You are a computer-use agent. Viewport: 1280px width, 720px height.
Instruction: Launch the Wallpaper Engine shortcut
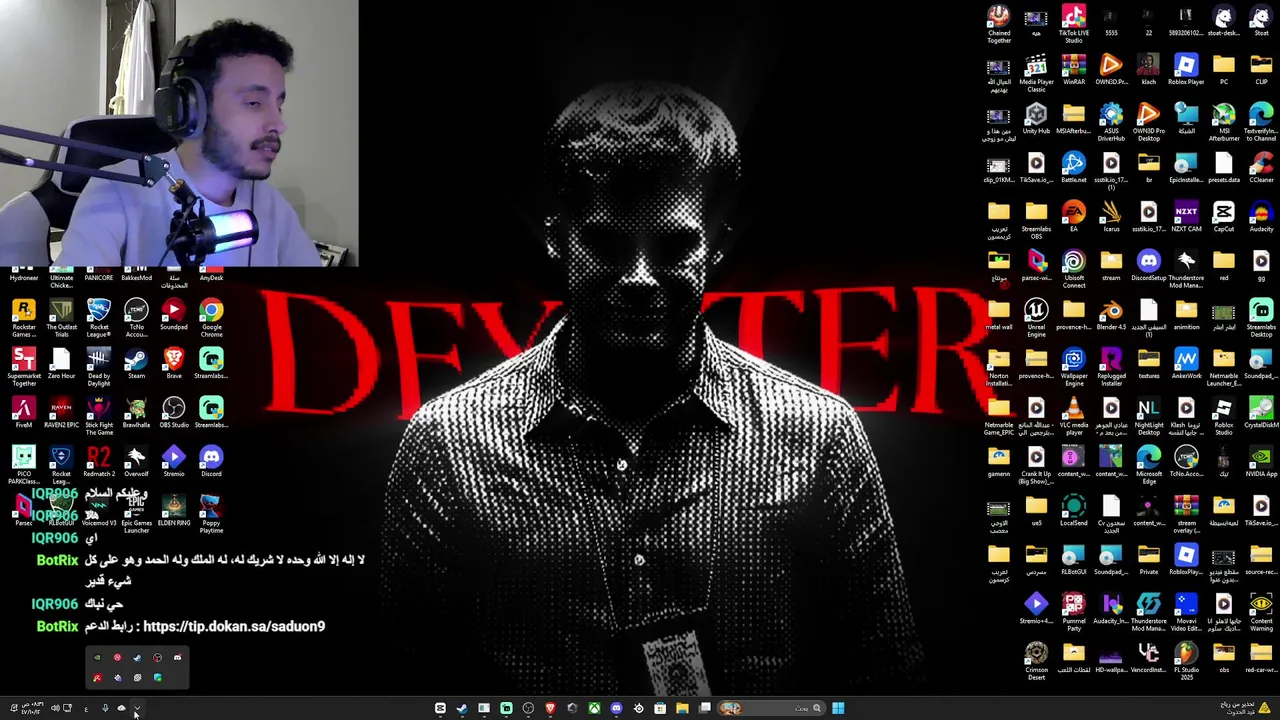pos(1074,367)
